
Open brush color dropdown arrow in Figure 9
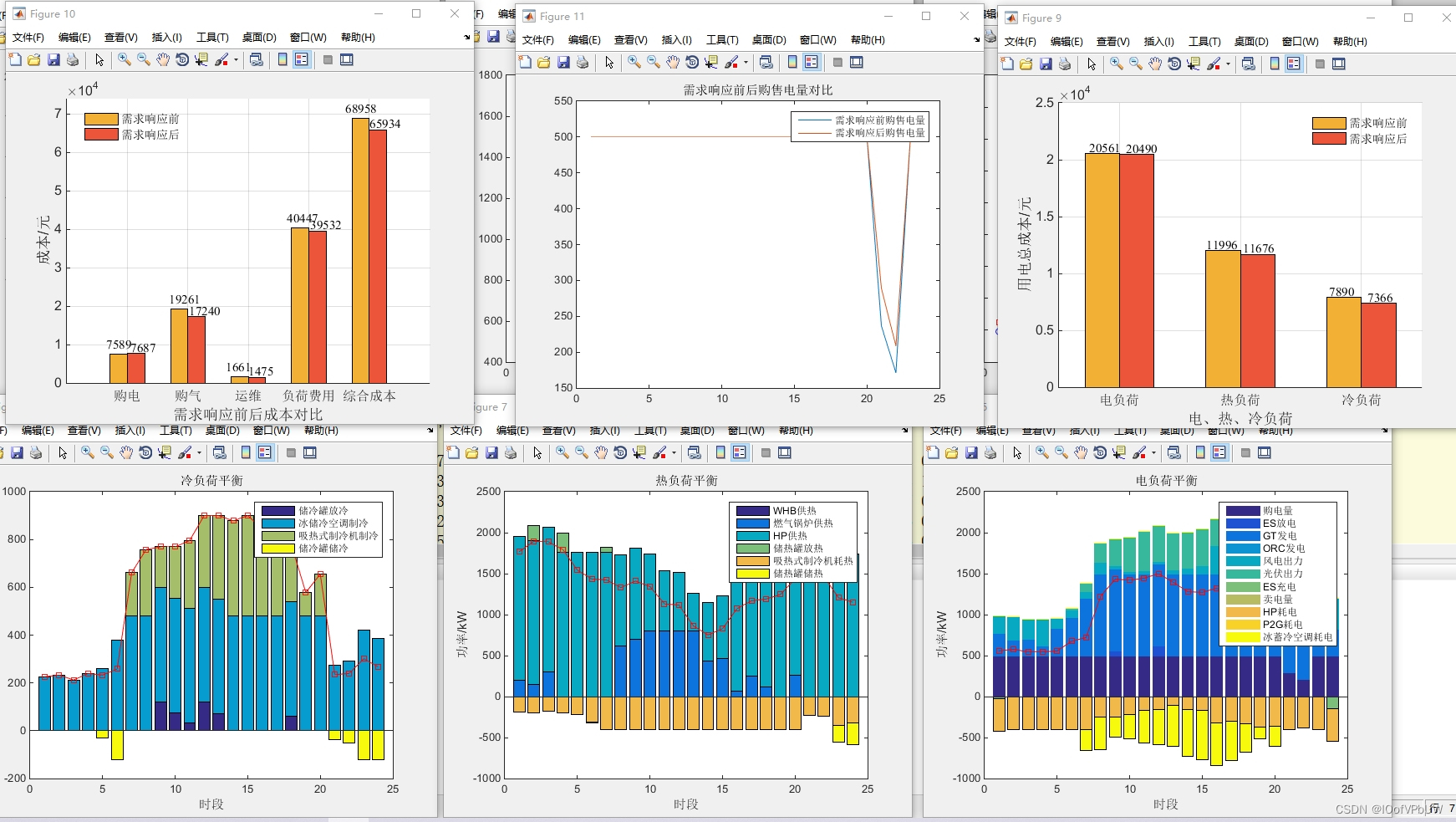click(1228, 64)
